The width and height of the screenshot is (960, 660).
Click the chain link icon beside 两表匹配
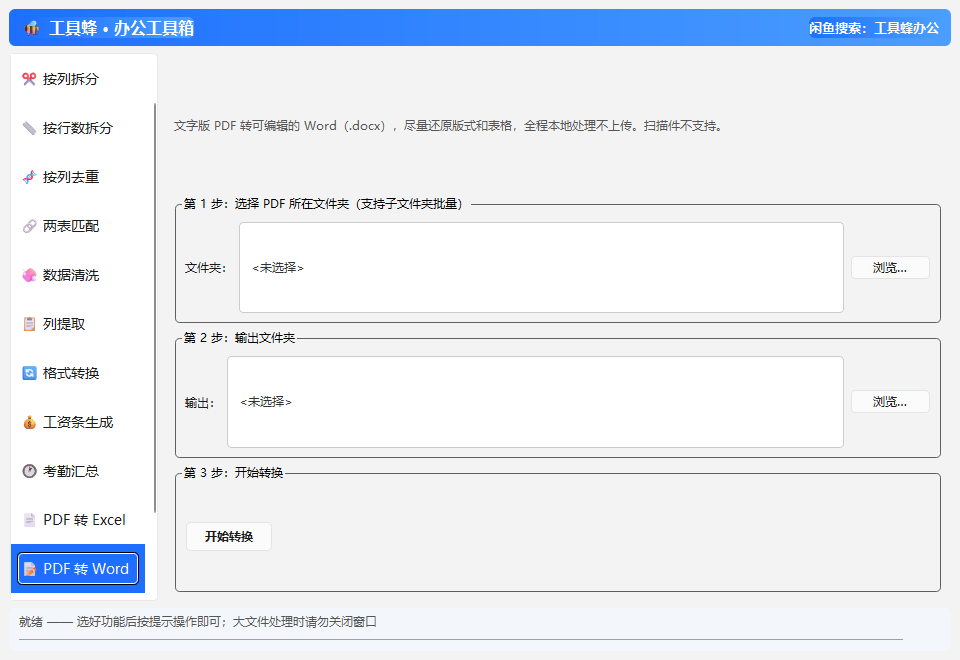coord(29,226)
